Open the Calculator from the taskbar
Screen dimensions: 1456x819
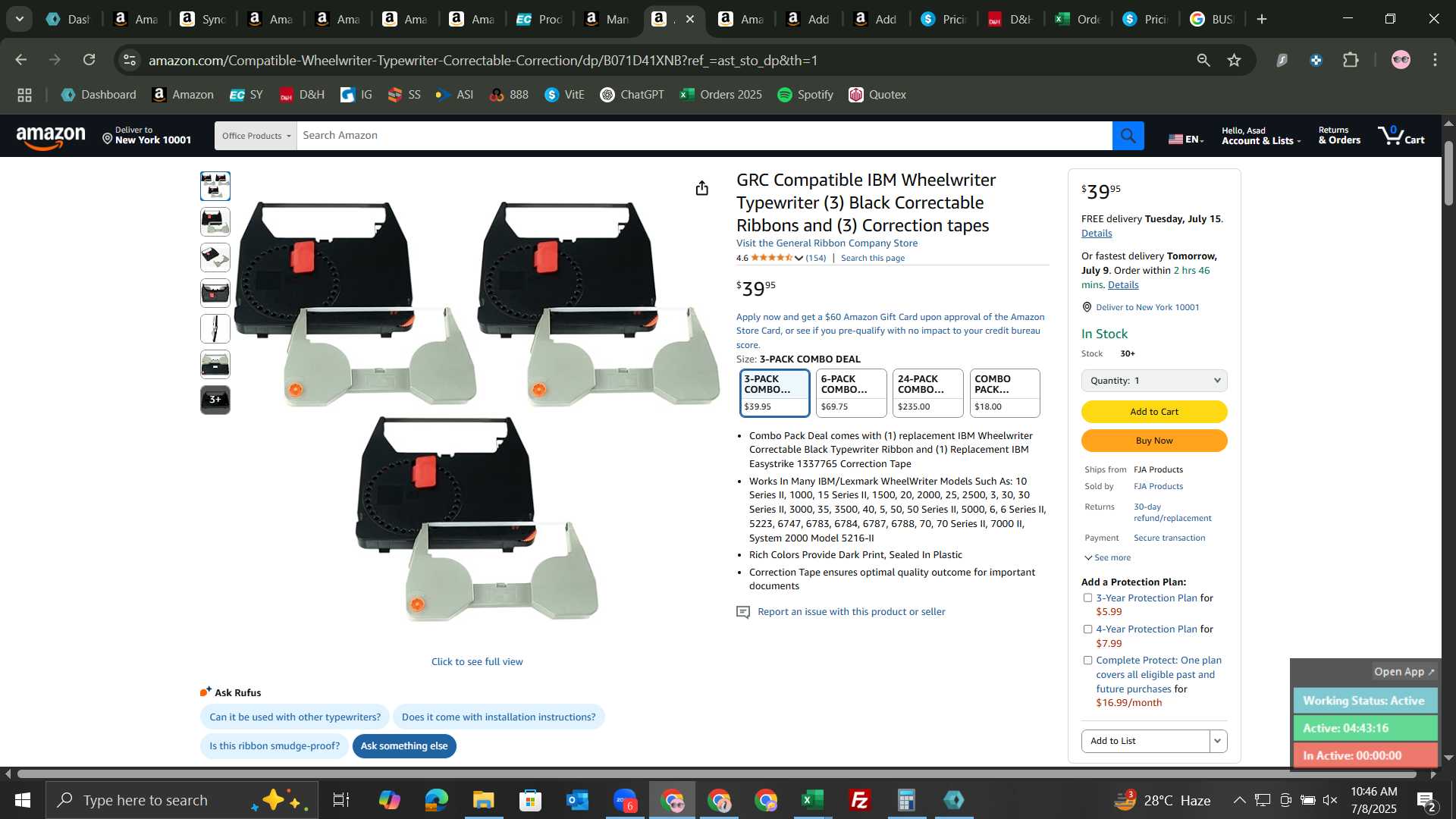(906, 800)
